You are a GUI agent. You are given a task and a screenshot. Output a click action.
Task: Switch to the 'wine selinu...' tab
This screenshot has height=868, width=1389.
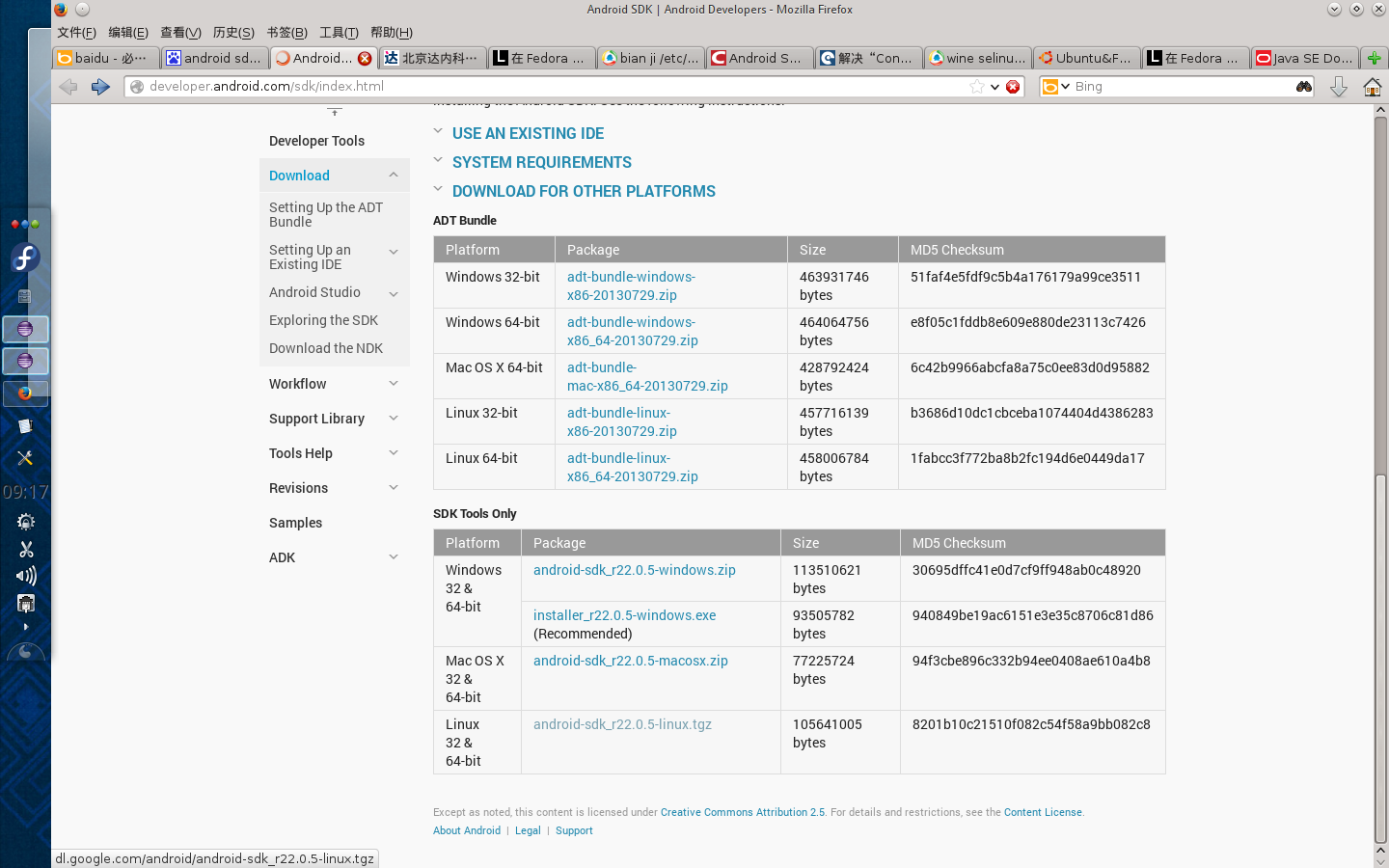tap(976, 58)
